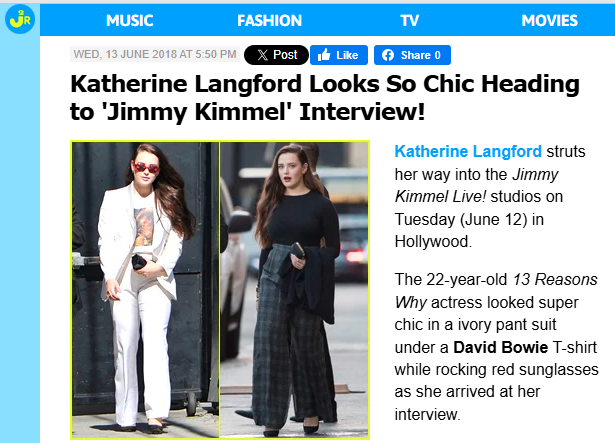Open the JJR site logo home
Screen dimensions: 615x443
point(20,19)
